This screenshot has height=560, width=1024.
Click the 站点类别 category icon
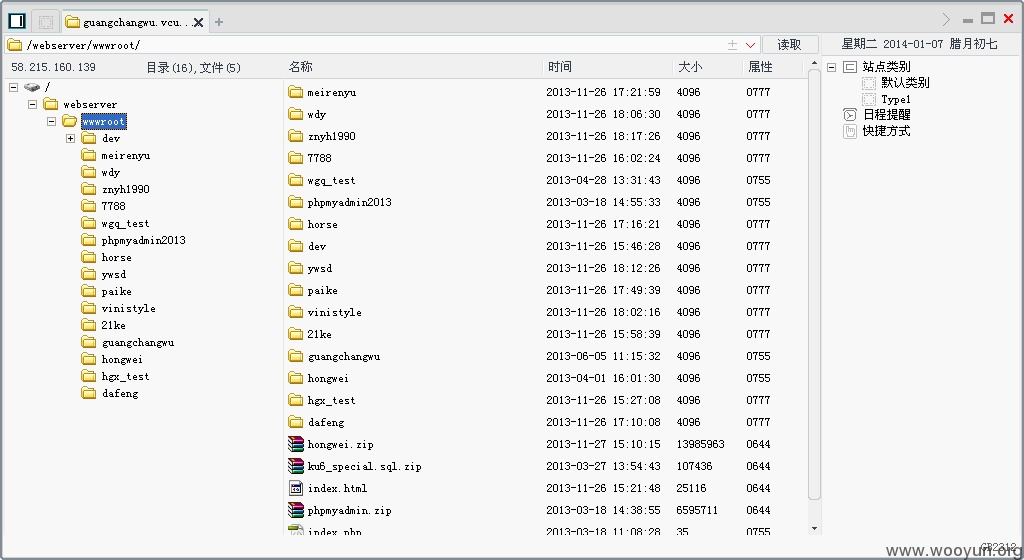click(x=850, y=67)
